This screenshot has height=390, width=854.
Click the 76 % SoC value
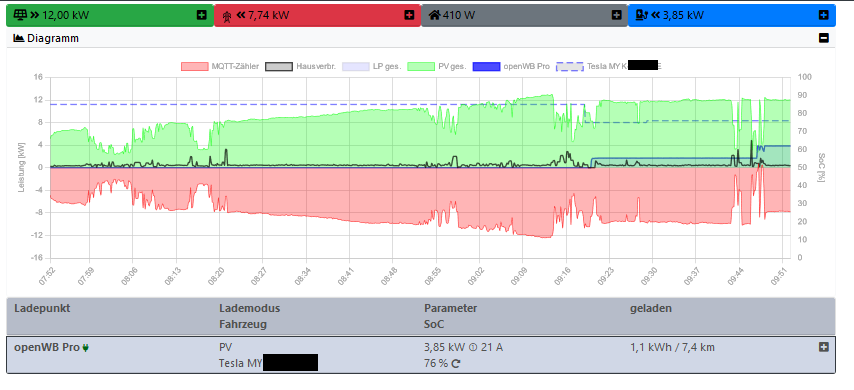[435, 363]
